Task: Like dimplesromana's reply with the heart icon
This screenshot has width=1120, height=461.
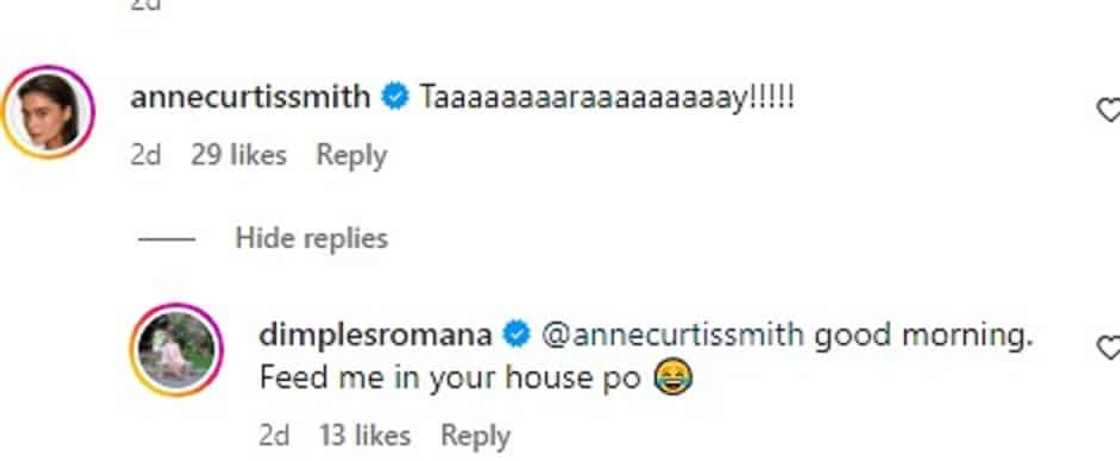Action: pos(1109,348)
